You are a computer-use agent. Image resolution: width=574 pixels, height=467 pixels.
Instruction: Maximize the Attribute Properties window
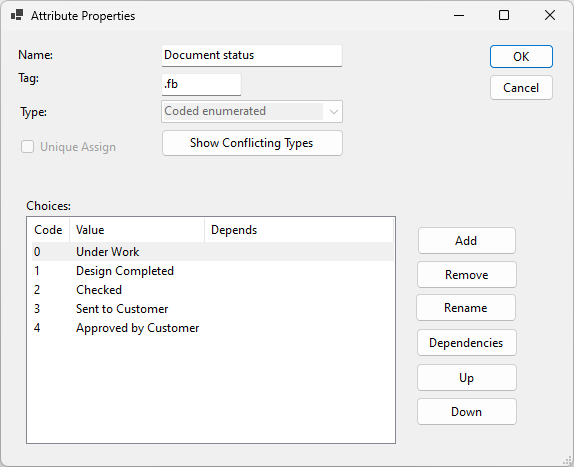click(x=504, y=15)
